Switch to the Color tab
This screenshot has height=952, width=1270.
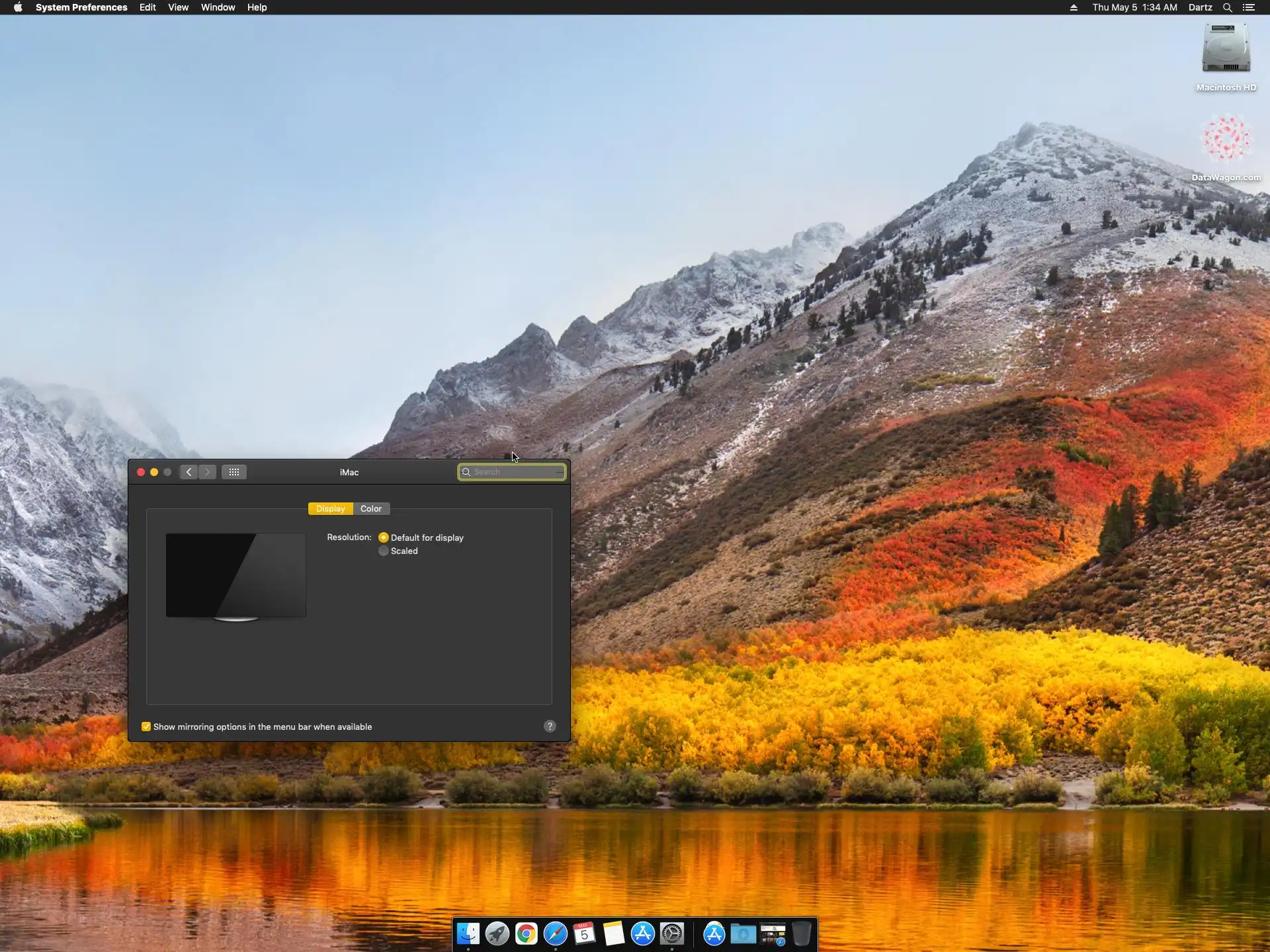click(371, 508)
